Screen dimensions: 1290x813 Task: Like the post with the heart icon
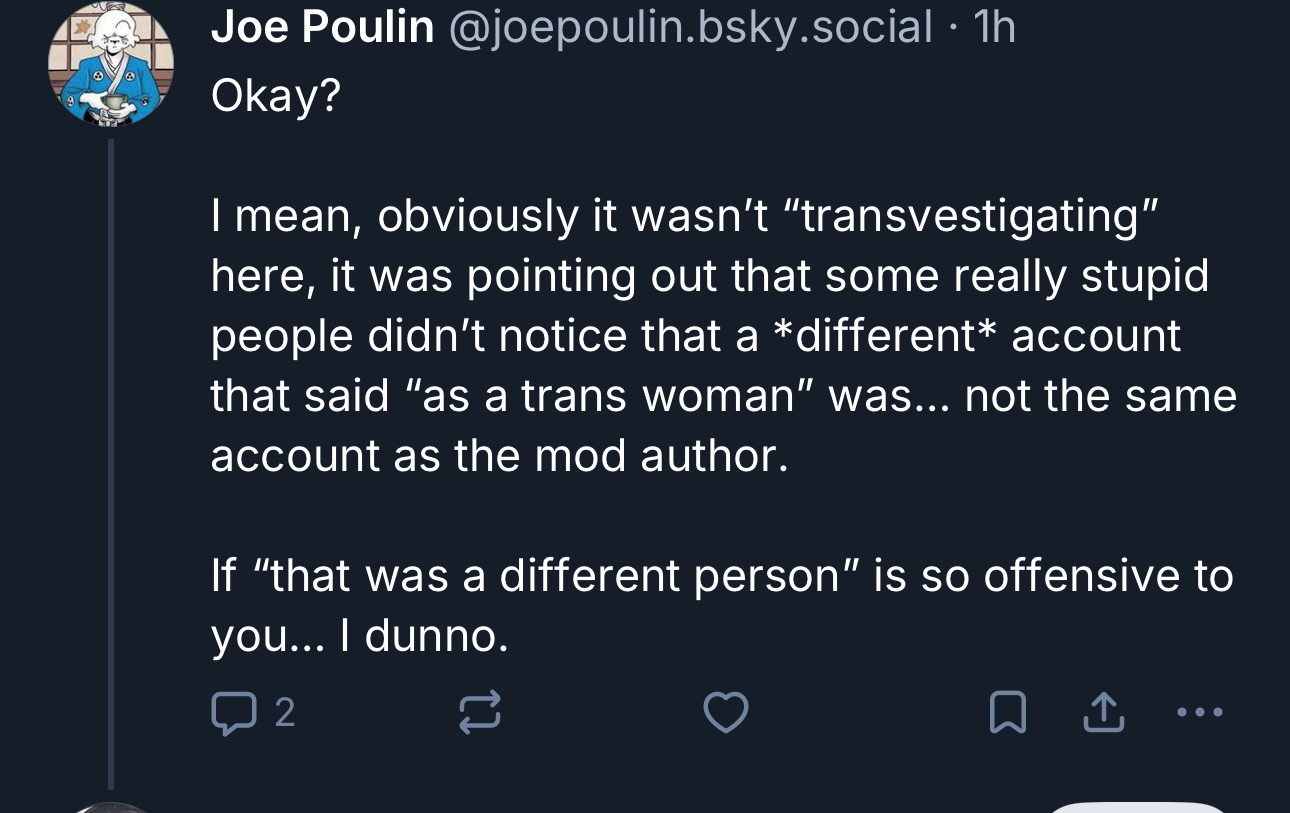725,713
